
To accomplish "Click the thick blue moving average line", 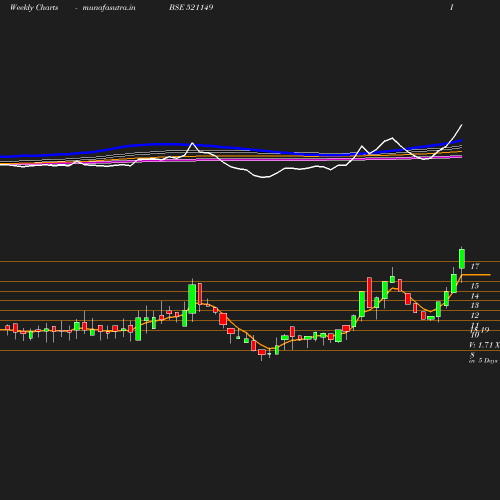I will click(230, 147).
